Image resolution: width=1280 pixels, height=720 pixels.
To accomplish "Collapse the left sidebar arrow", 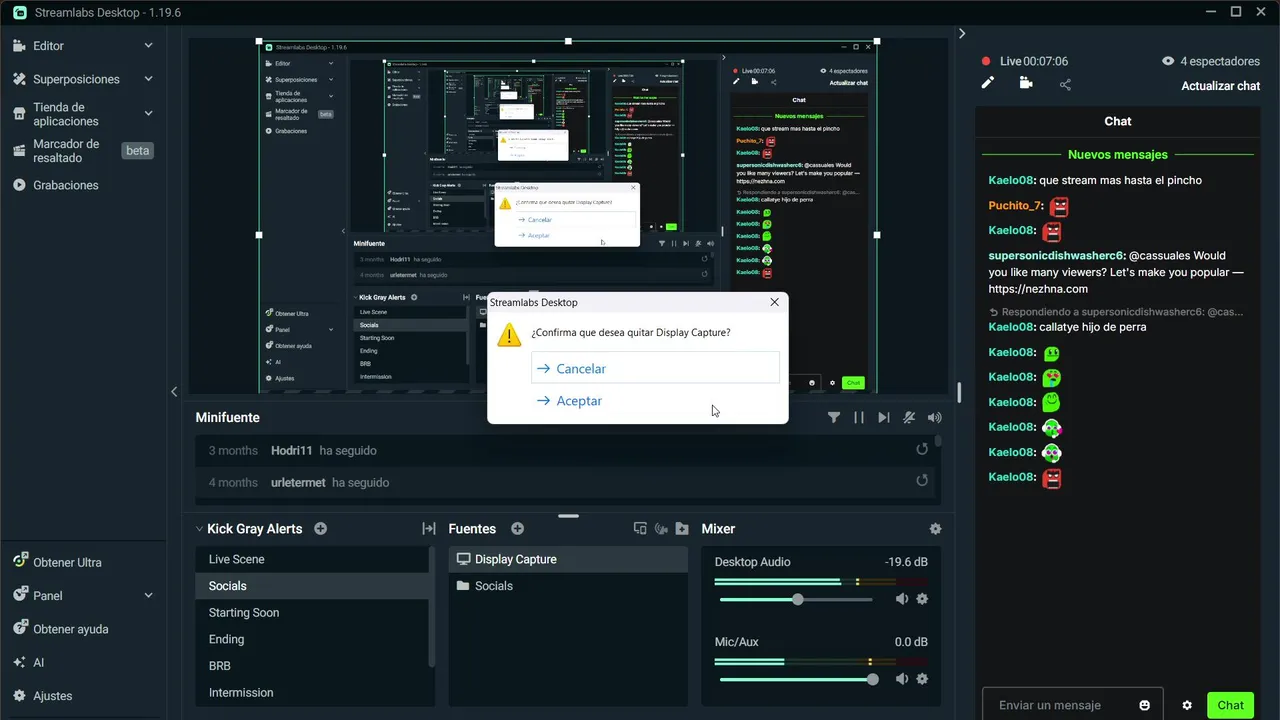I will tap(174, 392).
